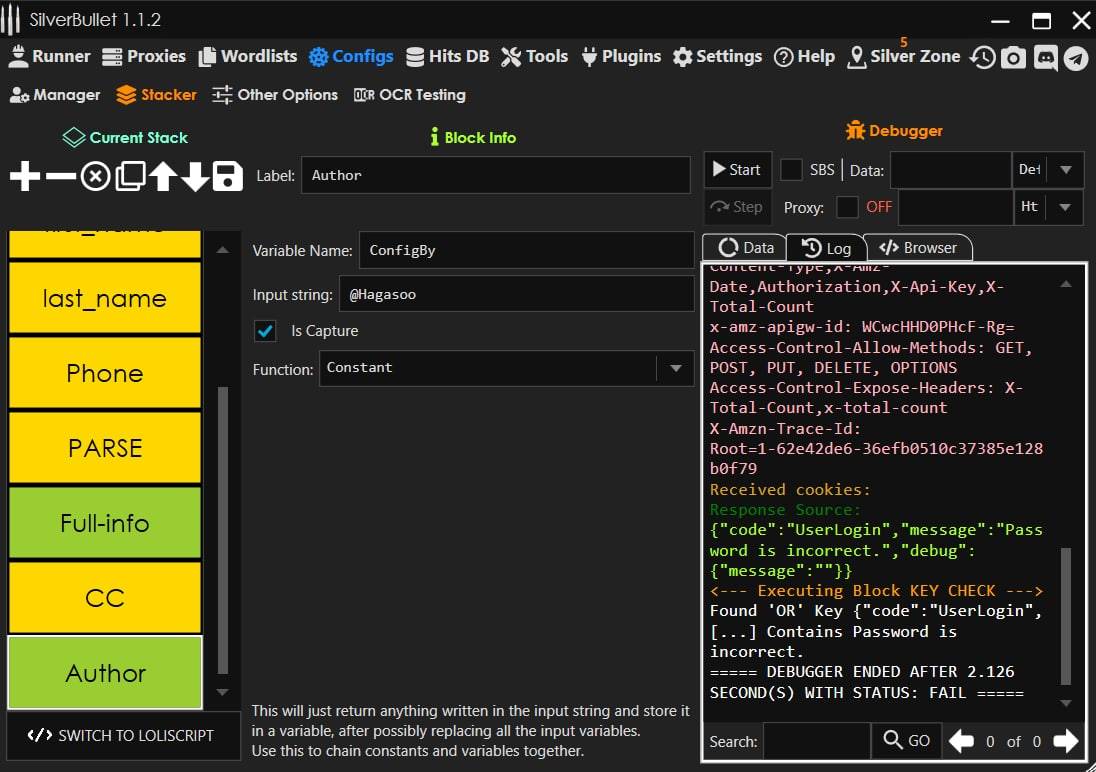
Task: Open the Wordlists menu
Action: click(248, 56)
